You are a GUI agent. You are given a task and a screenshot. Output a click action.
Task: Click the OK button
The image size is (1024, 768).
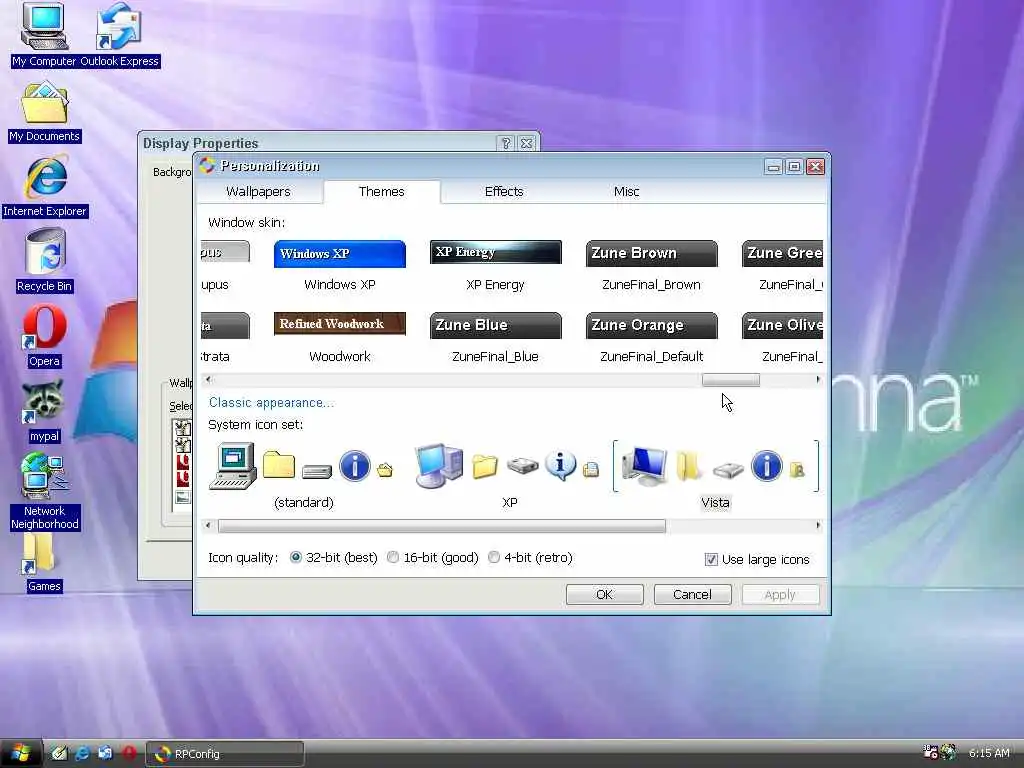(605, 594)
